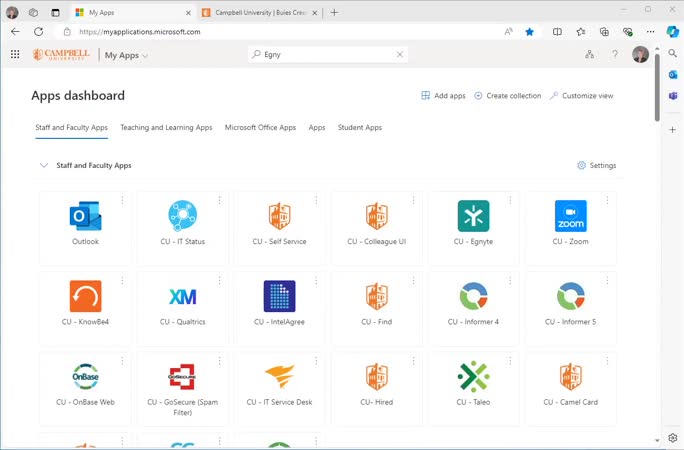Click the Create collection button
The width and height of the screenshot is (684, 450).
(507, 96)
